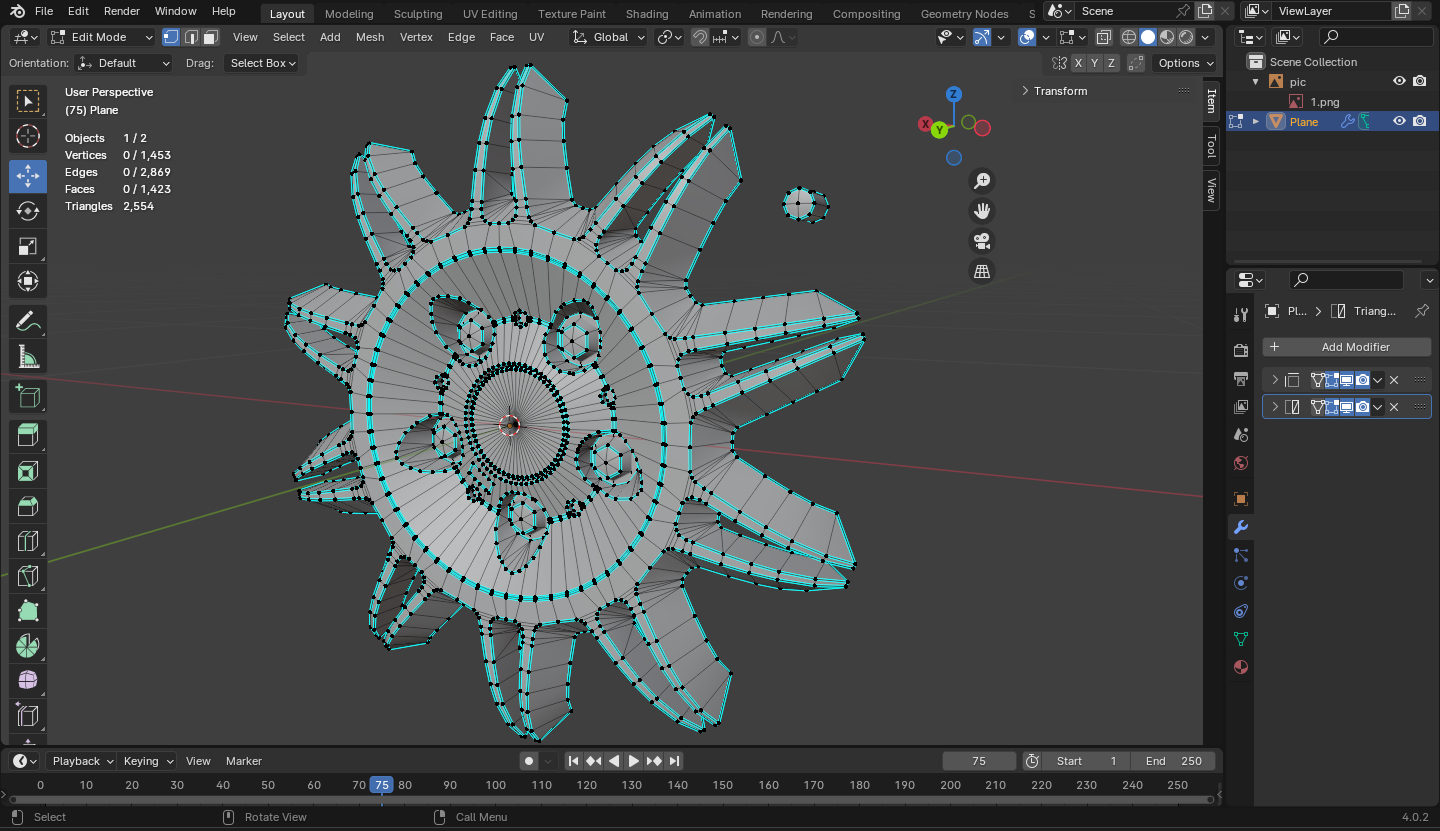The width and height of the screenshot is (1440, 831).
Task: Hide the pic collection in viewport
Action: pyautogui.click(x=1400, y=81)
